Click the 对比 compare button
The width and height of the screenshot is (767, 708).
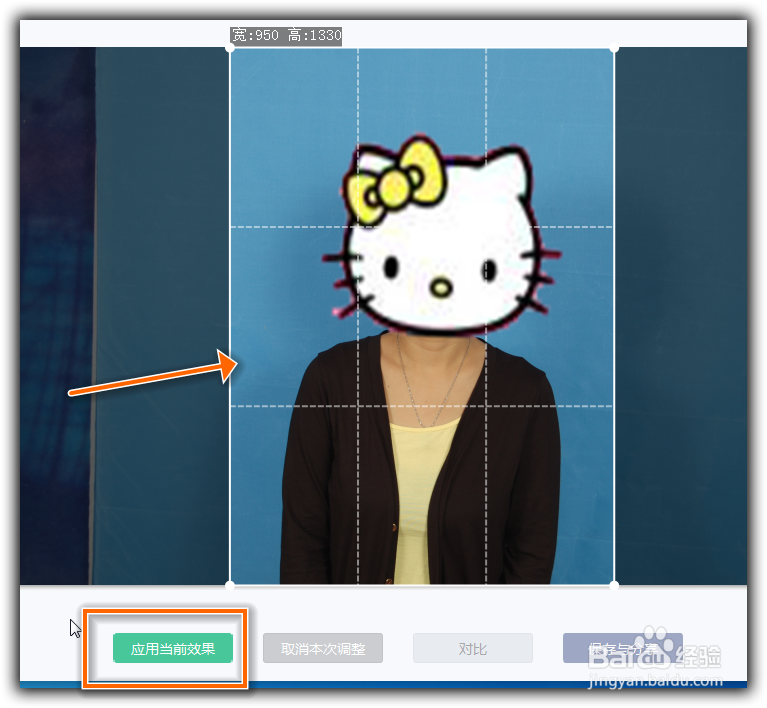[x=473, y=648]
